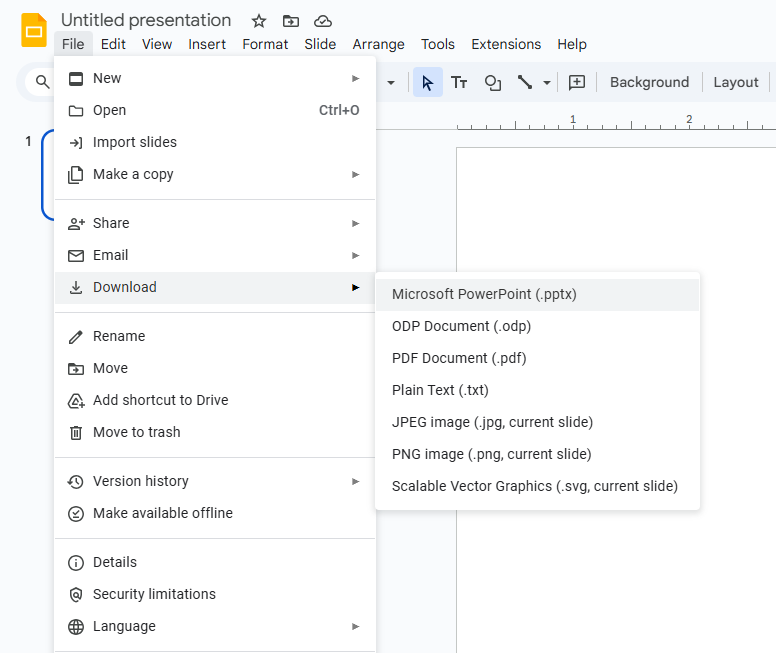Image resolution: width=776 pixels, height=653 pixels.
Task: Choose Rename from the File menu
Action: coord(215,336)
